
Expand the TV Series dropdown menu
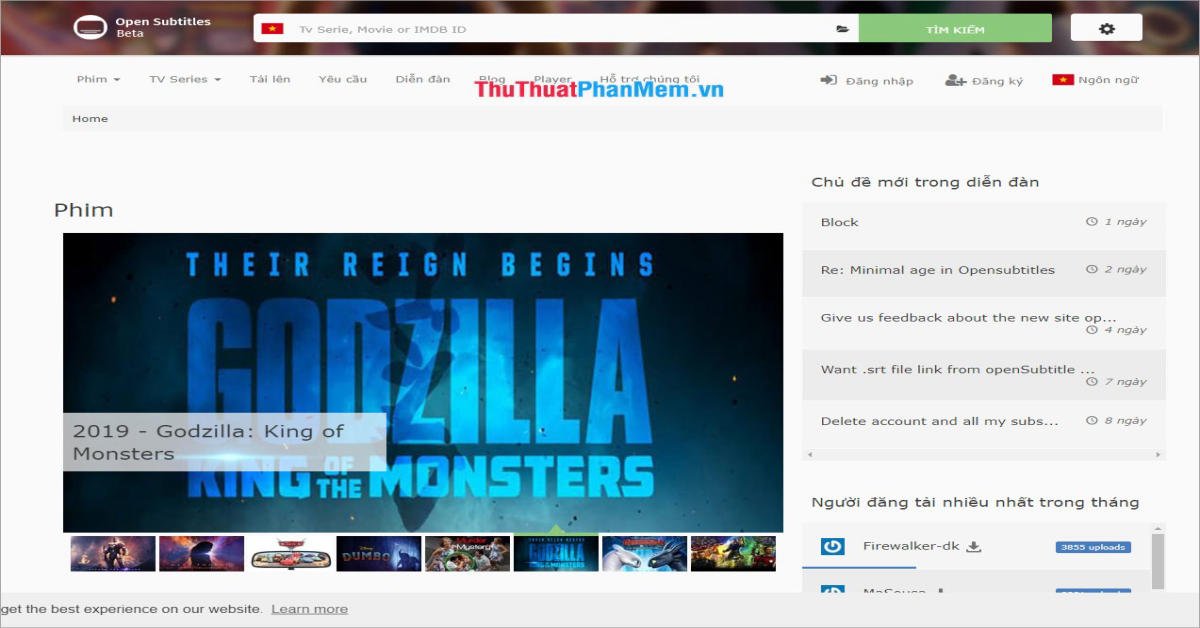185,79
